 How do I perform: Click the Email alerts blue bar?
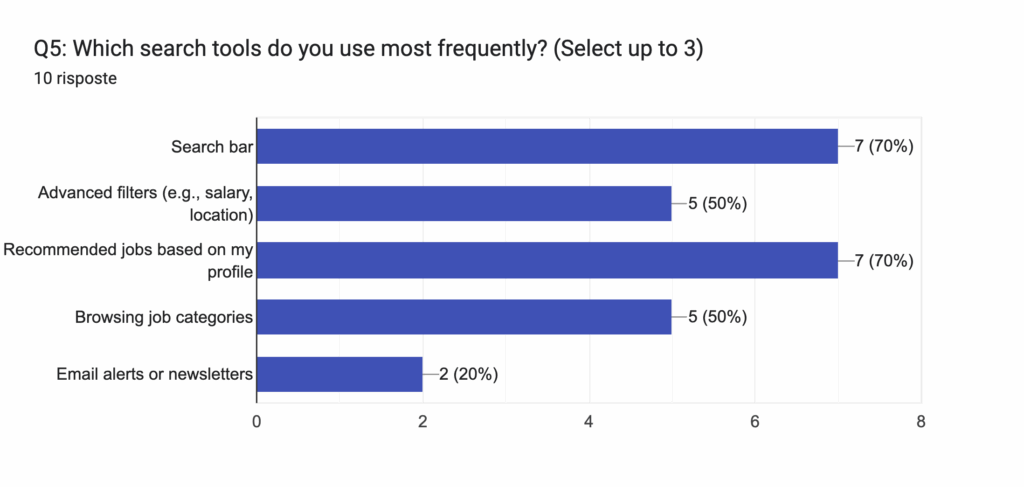tap(340, 375)
